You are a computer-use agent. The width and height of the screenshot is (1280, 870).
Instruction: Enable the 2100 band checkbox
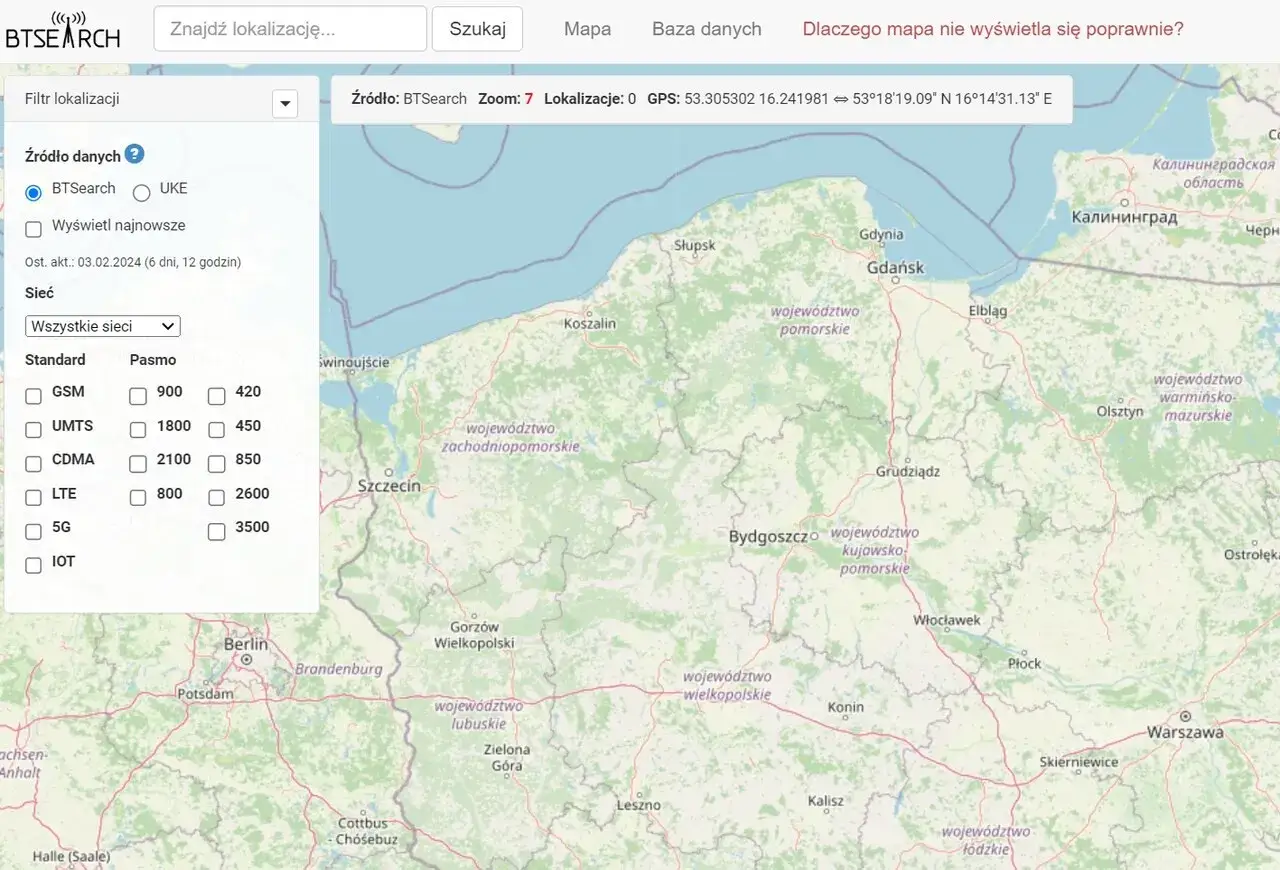point(138,464)
